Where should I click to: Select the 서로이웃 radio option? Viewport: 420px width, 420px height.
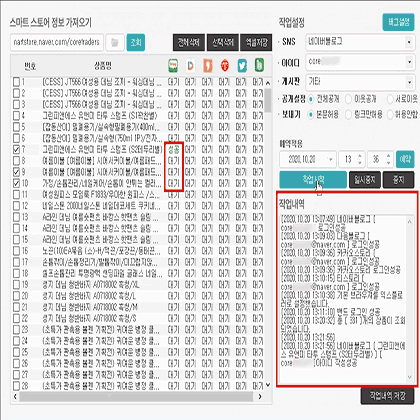[x=390, y=99]
